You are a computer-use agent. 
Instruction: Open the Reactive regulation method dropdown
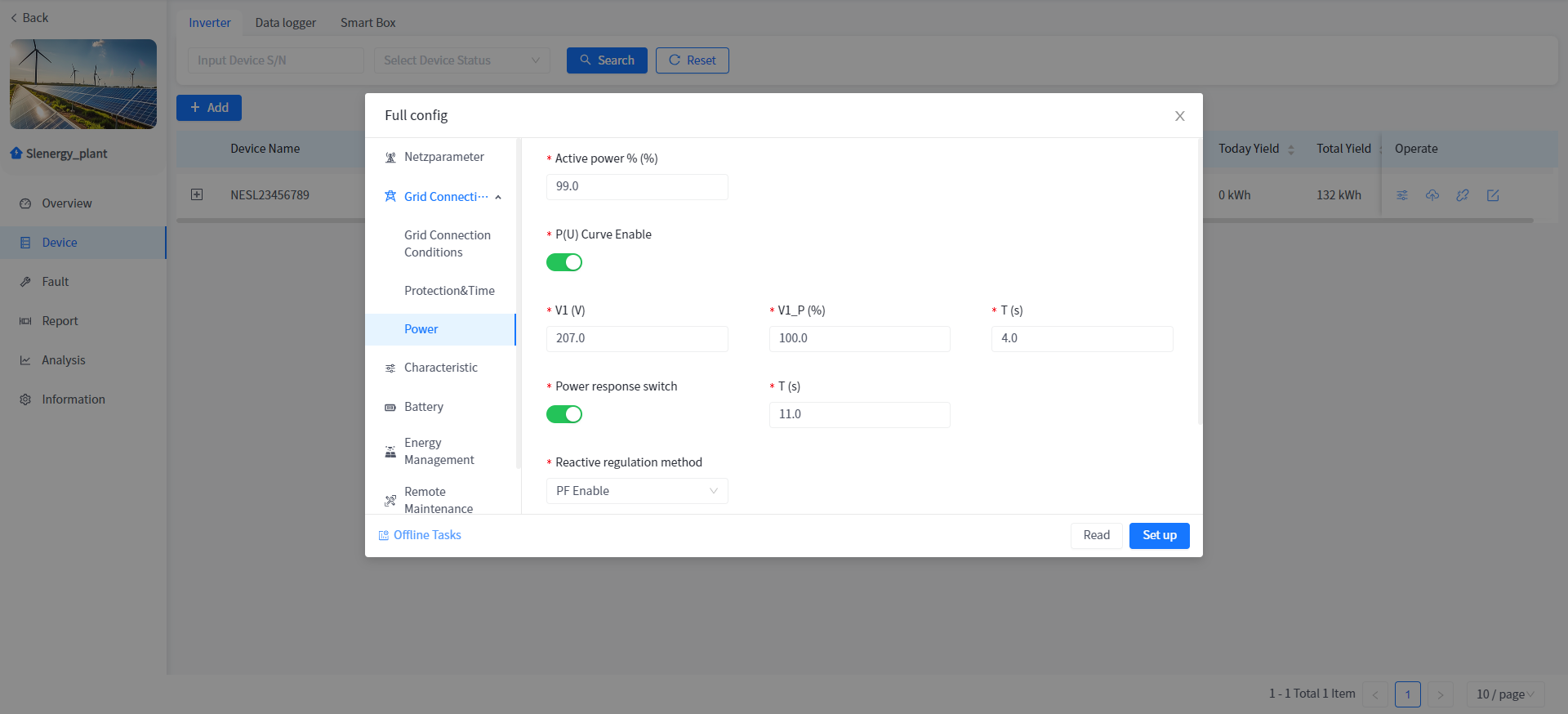636,491
